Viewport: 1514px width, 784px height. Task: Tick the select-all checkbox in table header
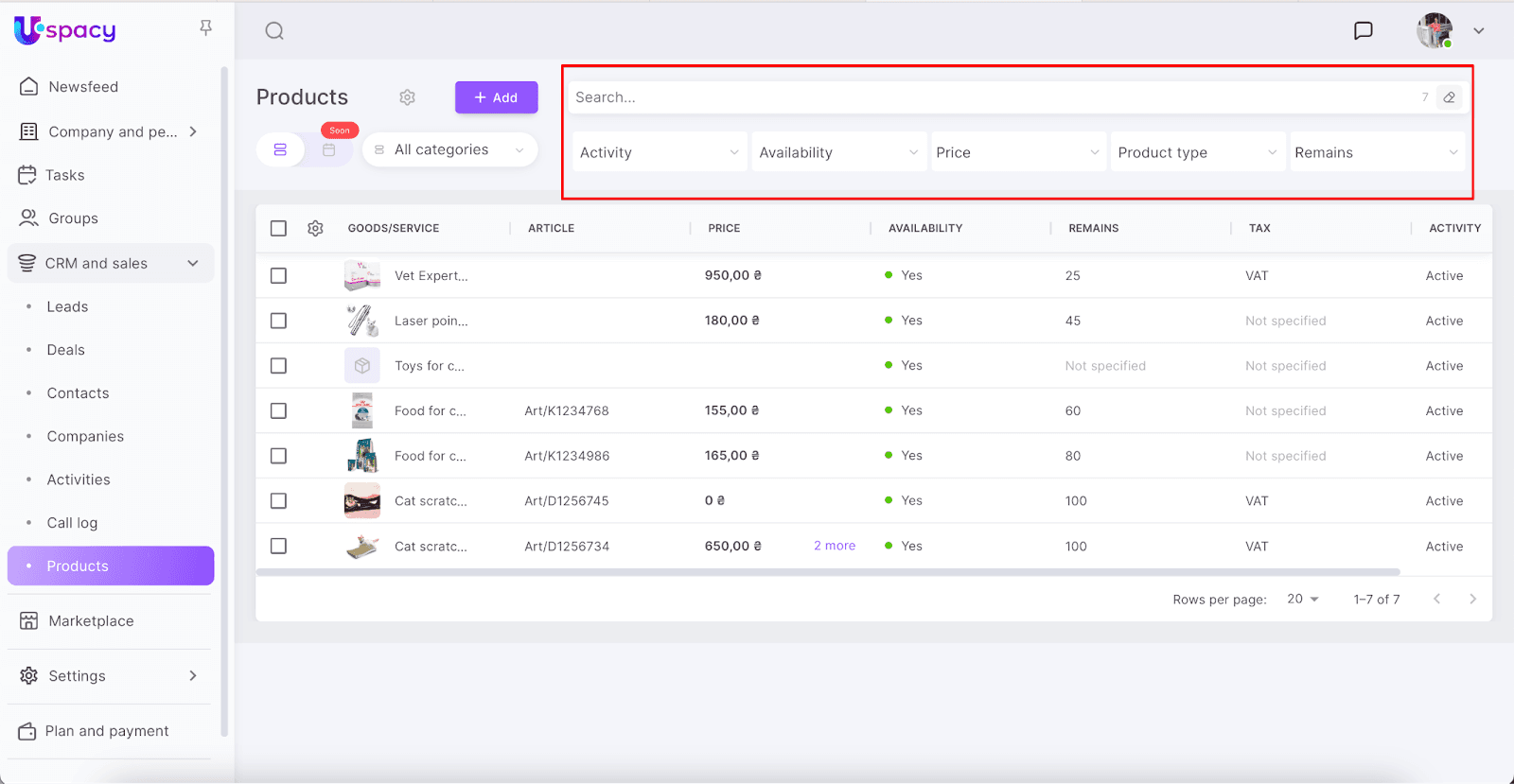pos(278,228)
